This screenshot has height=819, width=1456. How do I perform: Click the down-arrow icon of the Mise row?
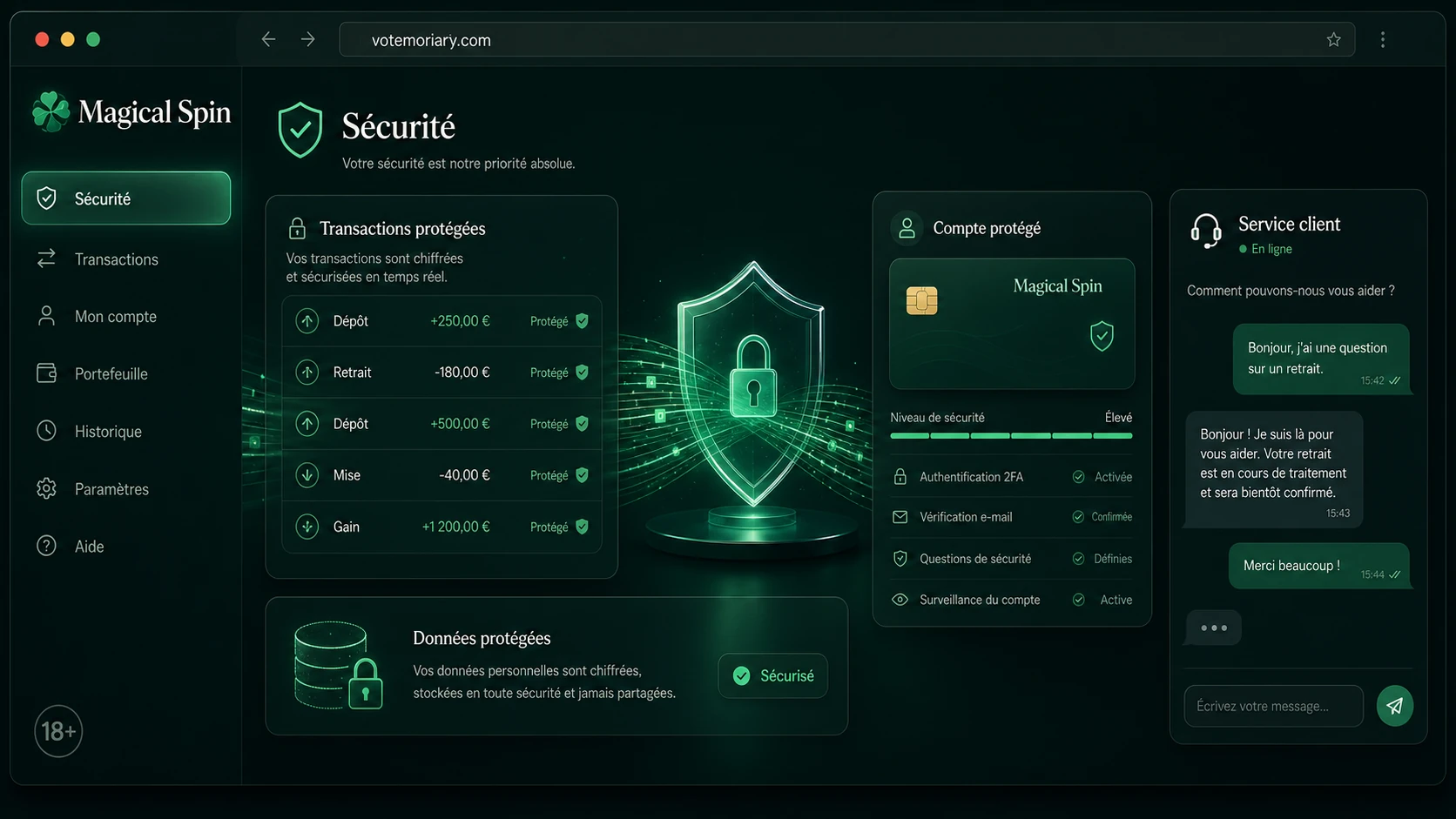tap(307, 475)
